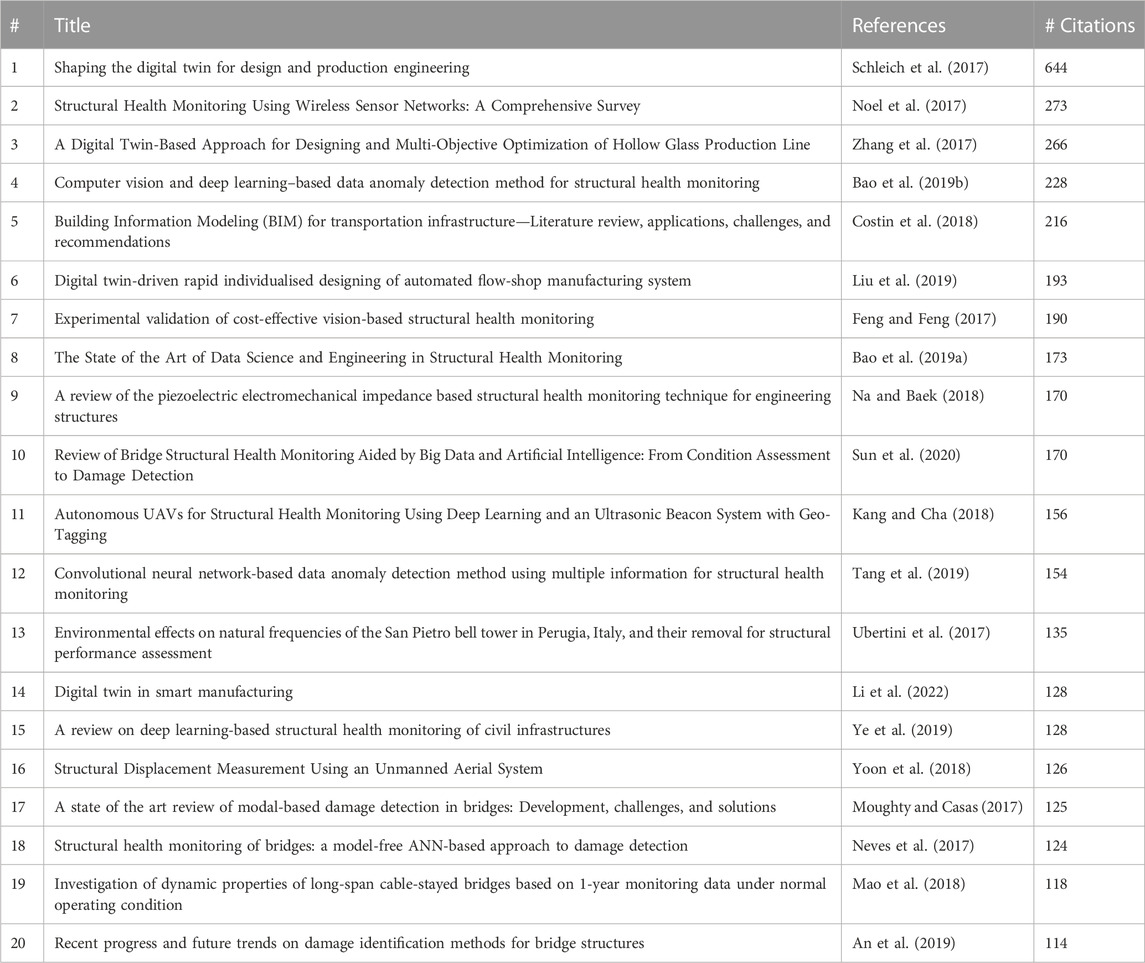Select 'Recent progress and future trends' title

[x=349, y=943]
